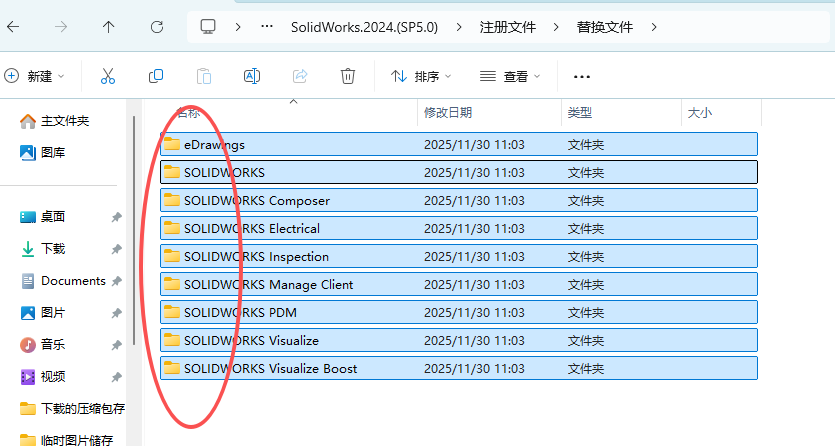835x446 pixels.
Task: Select the SOLIDWORKS Inspection folder
Action: pyautogui.click(x=459, y=257)
